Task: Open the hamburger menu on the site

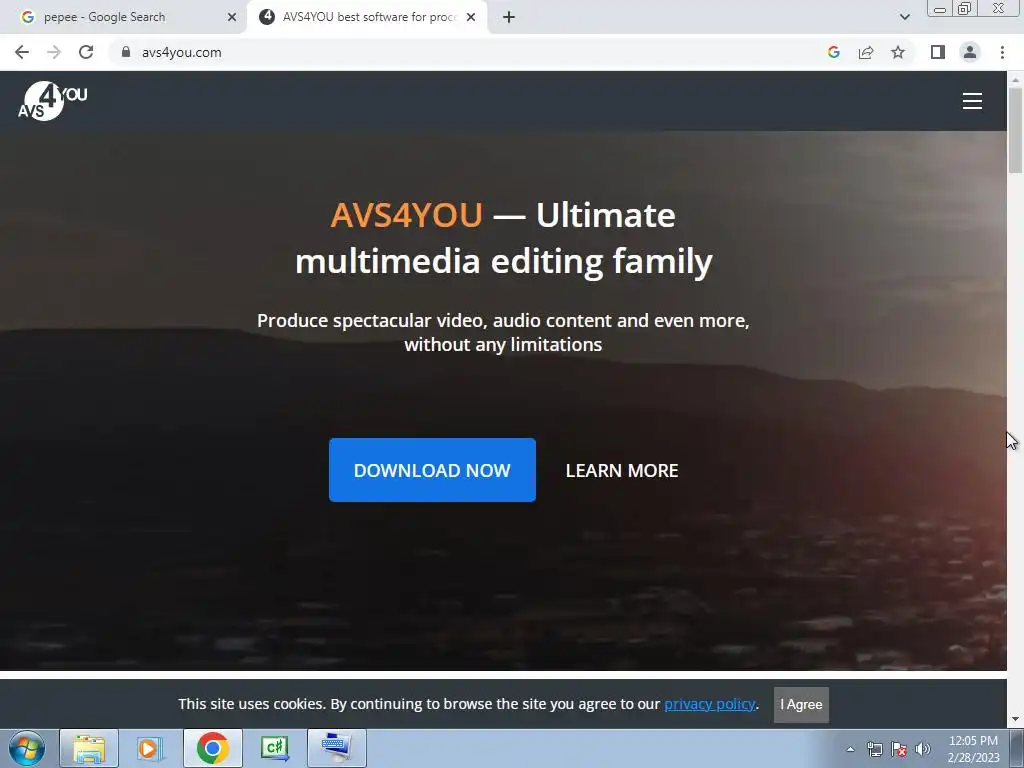Action: click(x=972, y=101)
